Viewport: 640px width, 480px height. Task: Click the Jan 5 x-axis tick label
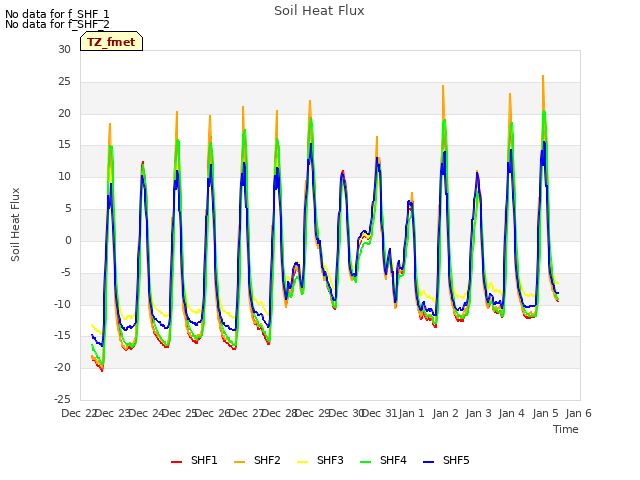tap(545, 413)
